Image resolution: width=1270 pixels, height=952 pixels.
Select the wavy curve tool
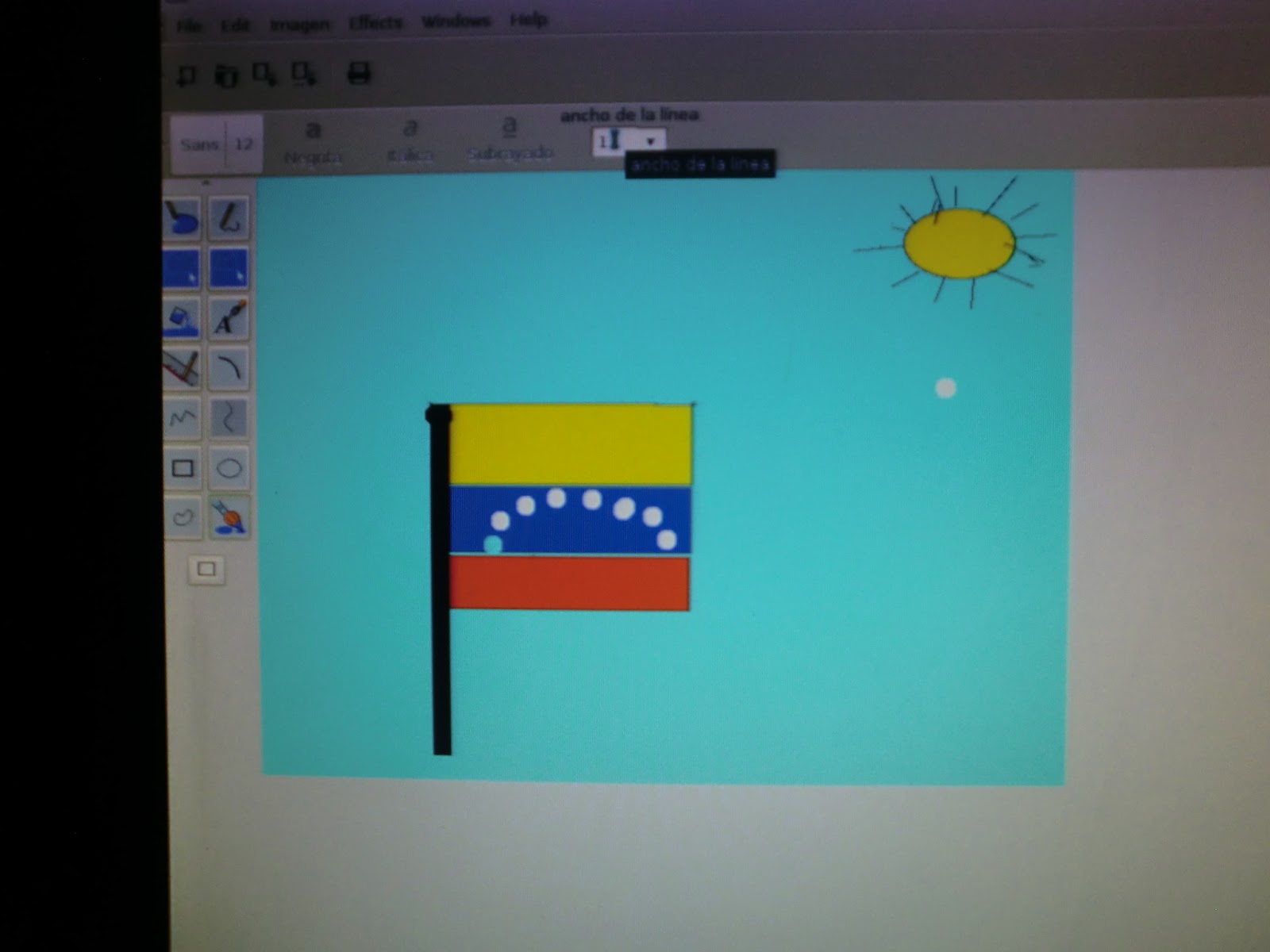pyautogui.click(x=229, y=418)
